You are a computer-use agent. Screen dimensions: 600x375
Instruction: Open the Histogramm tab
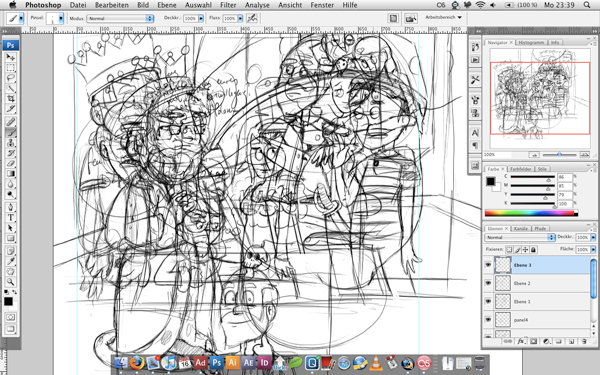click(531, 42)
